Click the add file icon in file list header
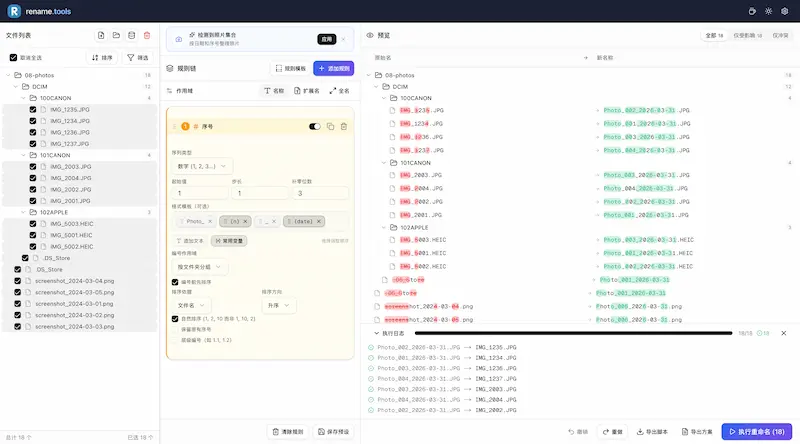 (x=101, y=36)
